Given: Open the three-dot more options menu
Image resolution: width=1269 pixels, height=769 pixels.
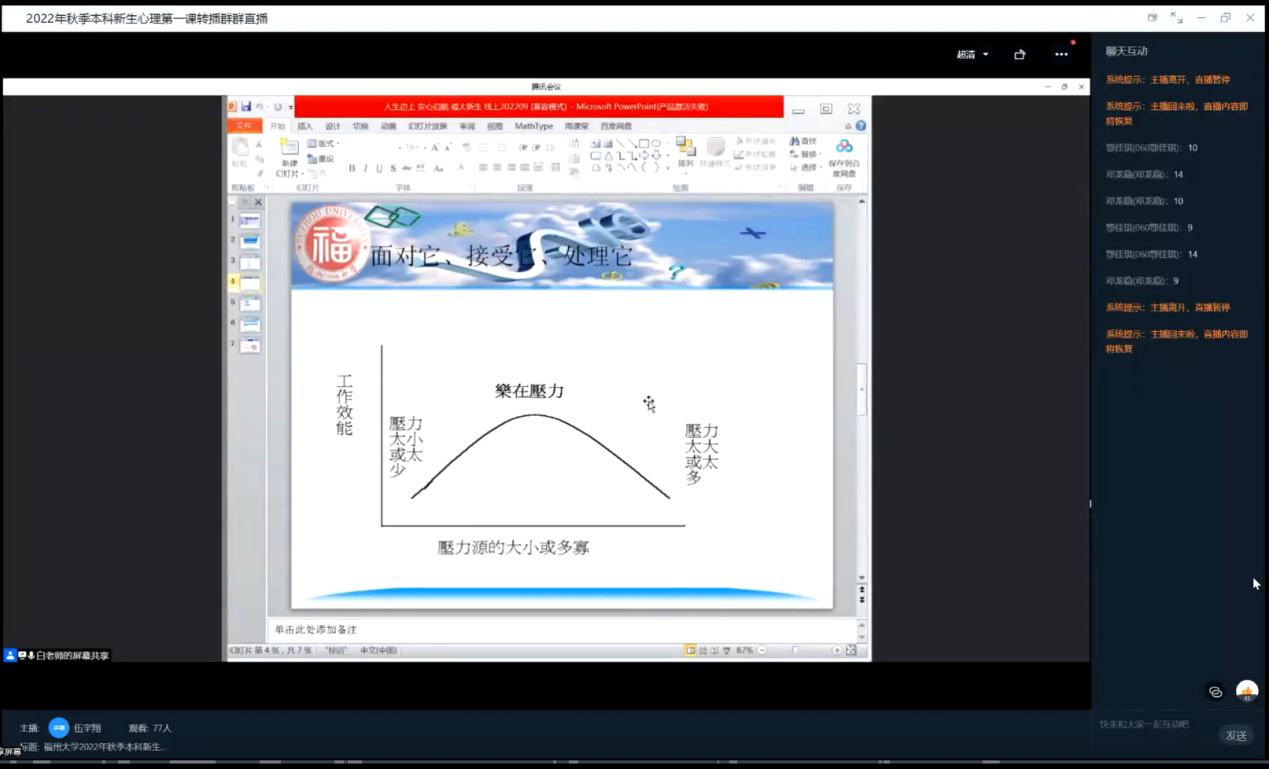Looking at the screenshot, I should [x=1061, y=55].
